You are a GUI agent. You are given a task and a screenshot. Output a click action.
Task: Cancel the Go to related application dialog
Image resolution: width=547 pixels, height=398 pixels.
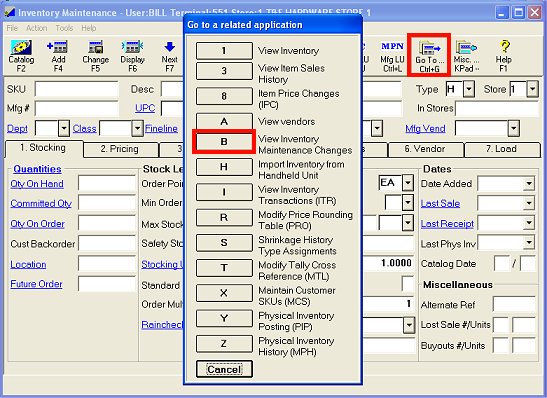224,369
